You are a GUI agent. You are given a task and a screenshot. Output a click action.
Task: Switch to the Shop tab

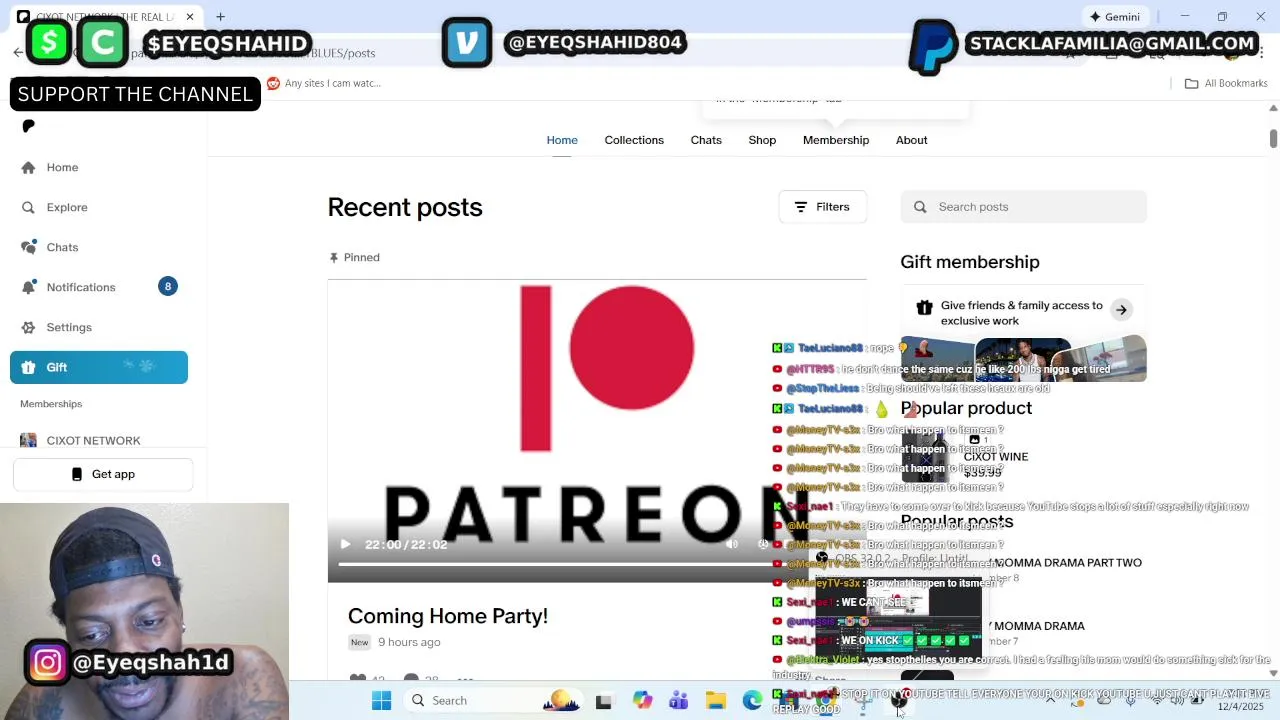(762, 140)
